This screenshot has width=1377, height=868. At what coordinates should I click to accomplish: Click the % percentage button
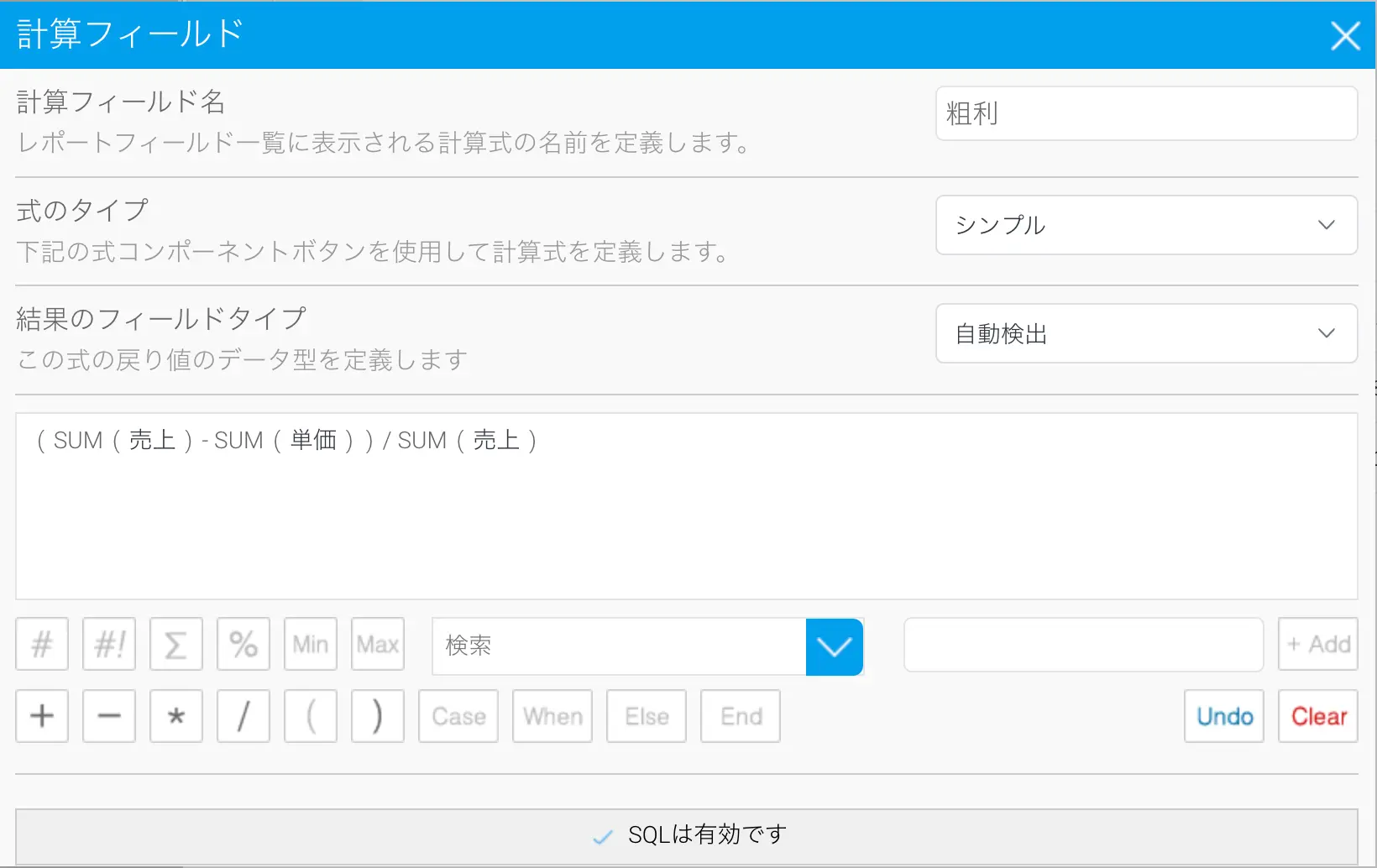243,644
